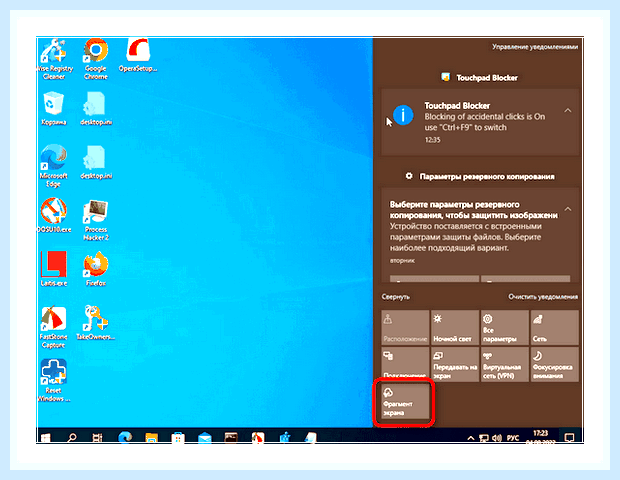Open the Сеть quick action tile
Image resolution: width=620 pixels, height=480 pixels.
click(554, 328)
